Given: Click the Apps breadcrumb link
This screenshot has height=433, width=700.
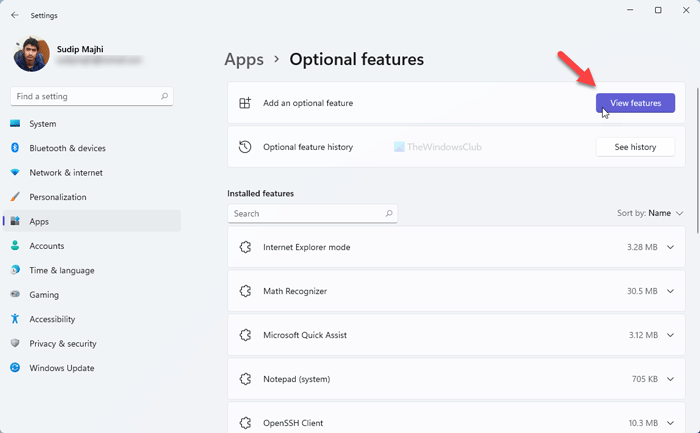Looking at the screenshot, I should point(244,59).
